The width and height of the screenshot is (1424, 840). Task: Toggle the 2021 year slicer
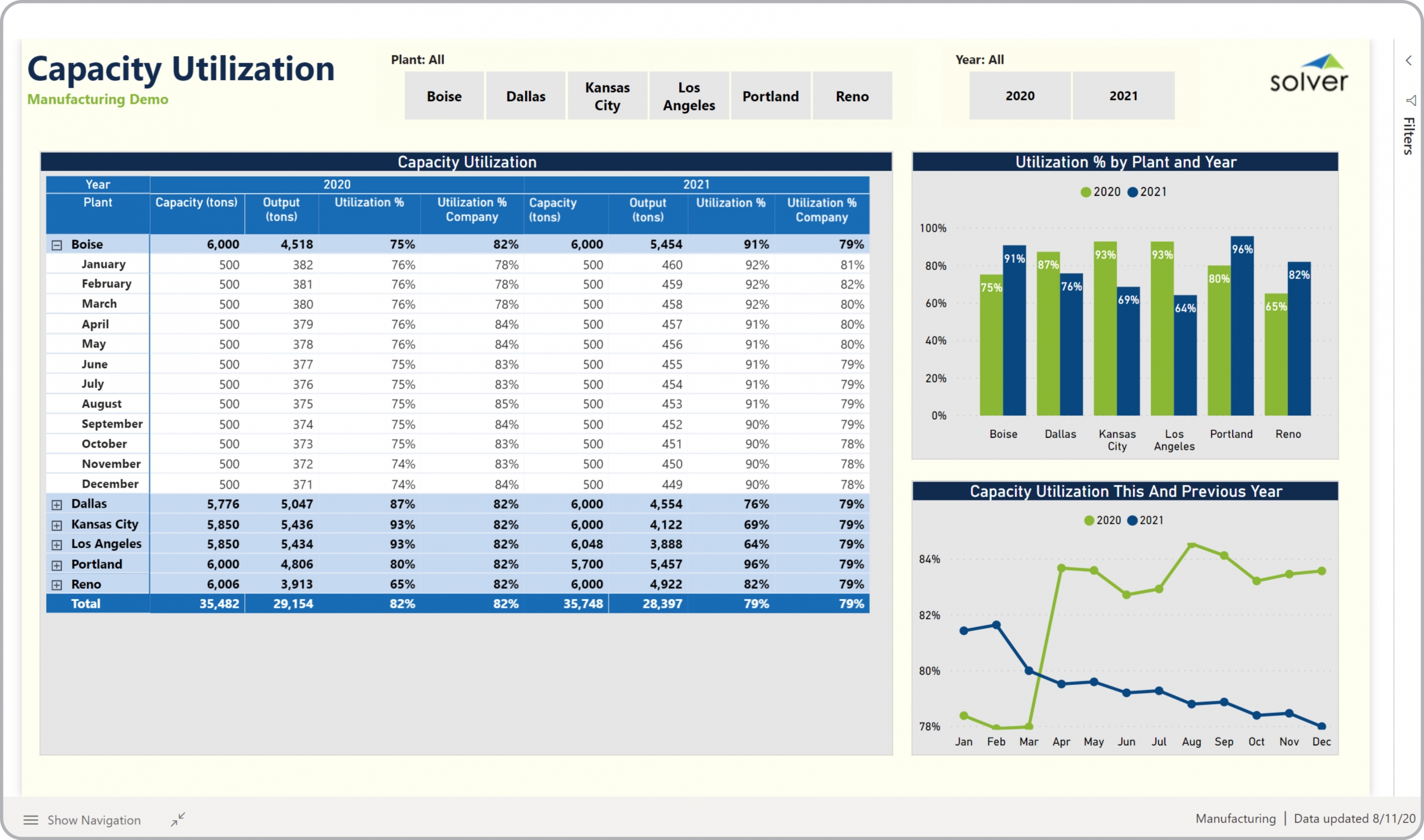[1123, 96]
